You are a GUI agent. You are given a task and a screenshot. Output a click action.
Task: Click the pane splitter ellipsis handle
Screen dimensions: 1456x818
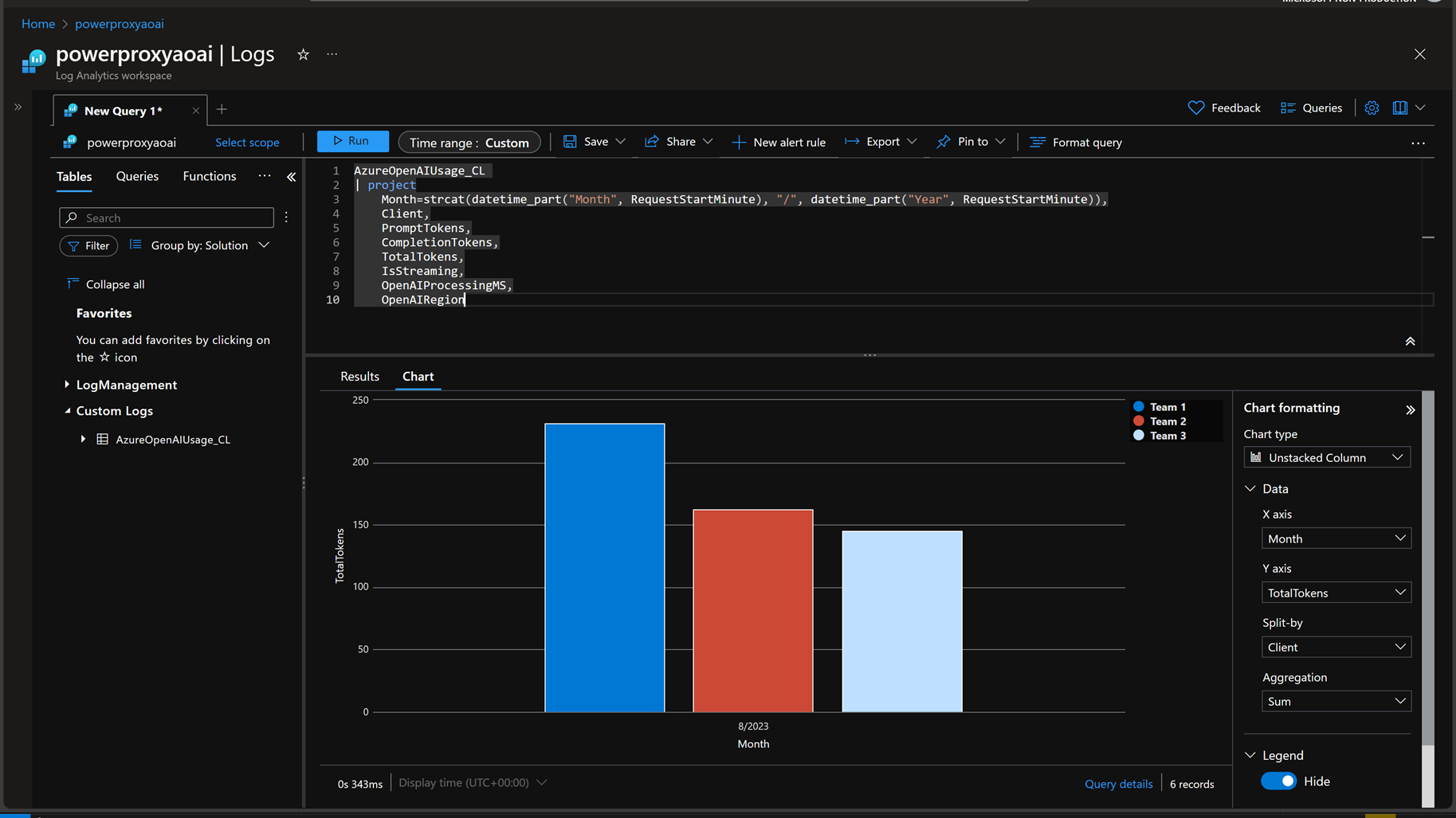click(869, 354)
